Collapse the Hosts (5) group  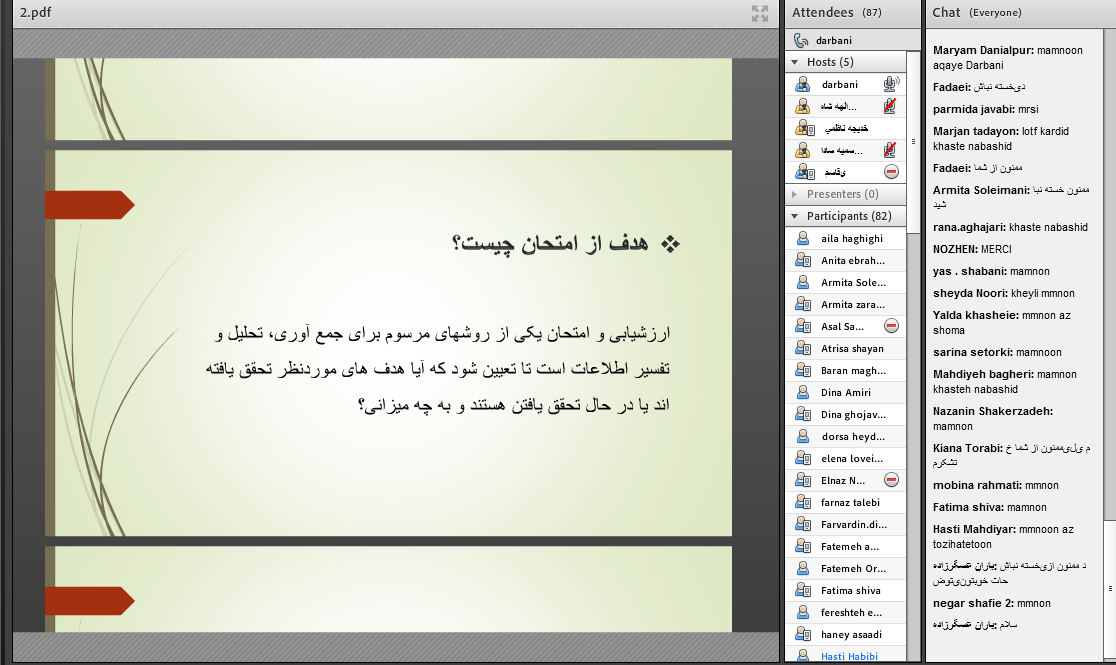[795, 63]
